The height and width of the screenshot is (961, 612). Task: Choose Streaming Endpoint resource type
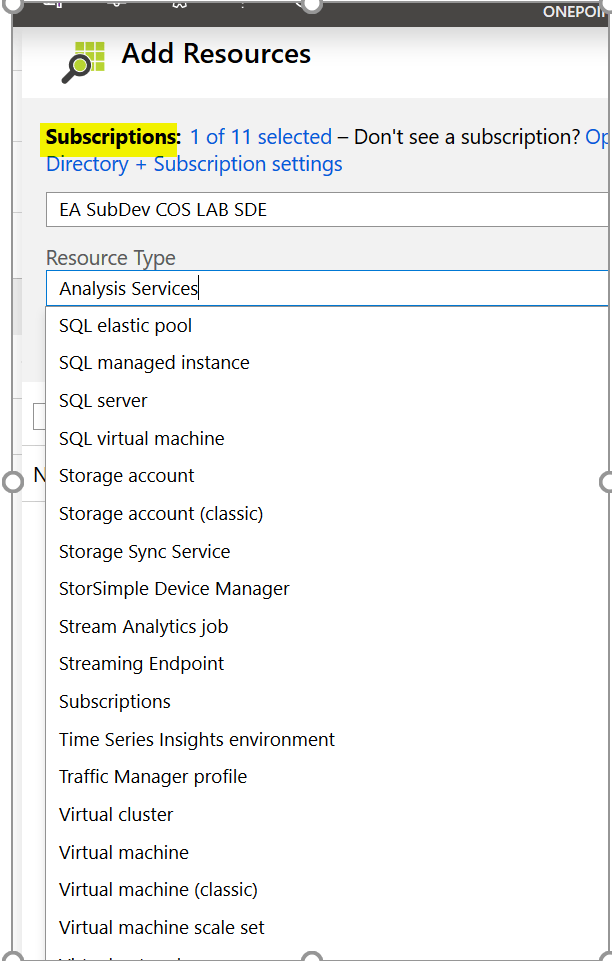(x=141, y=664)
